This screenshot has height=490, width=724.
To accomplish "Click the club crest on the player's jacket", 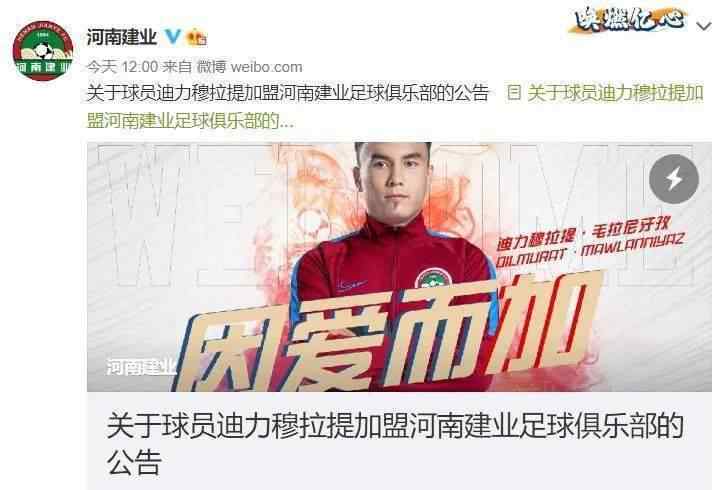I will (433, 279).
